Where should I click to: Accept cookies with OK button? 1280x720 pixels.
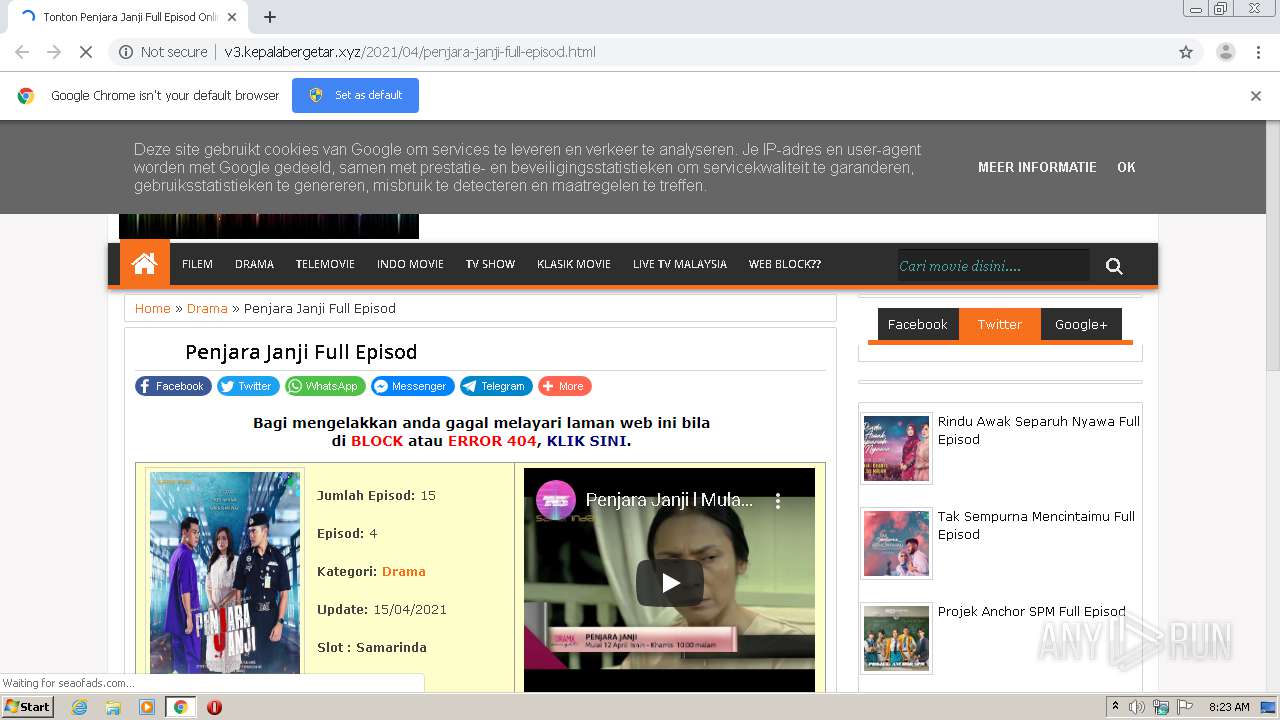pyautogui.click(x=1126, y=167)
